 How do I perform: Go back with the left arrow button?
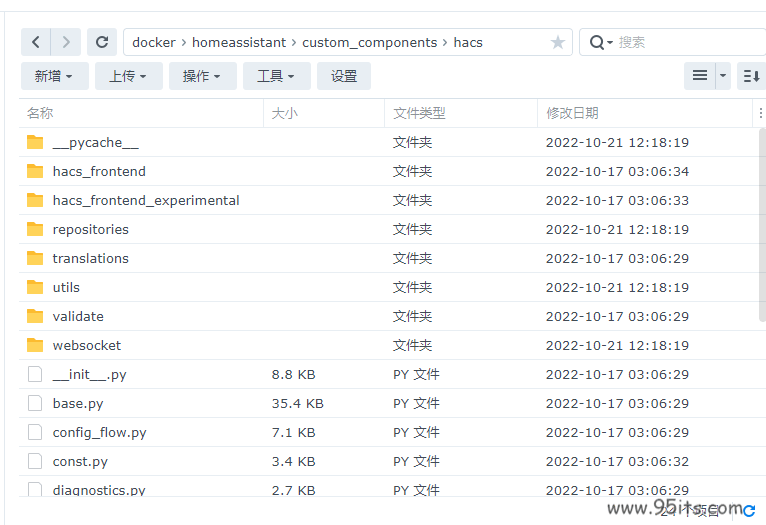click(36, 42)
